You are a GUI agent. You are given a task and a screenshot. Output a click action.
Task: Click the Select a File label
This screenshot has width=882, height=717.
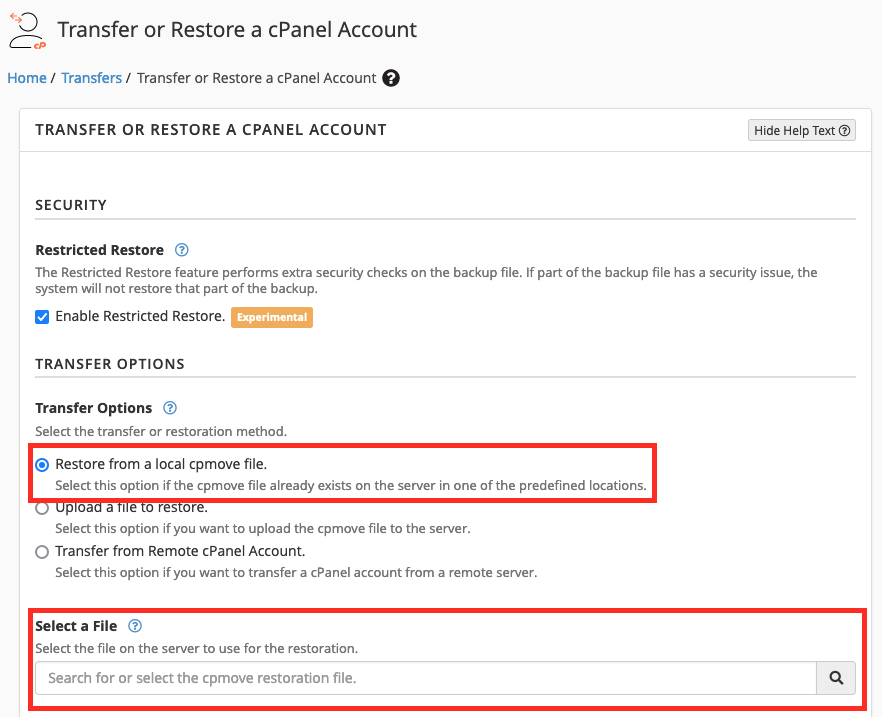tap(76, 626)
